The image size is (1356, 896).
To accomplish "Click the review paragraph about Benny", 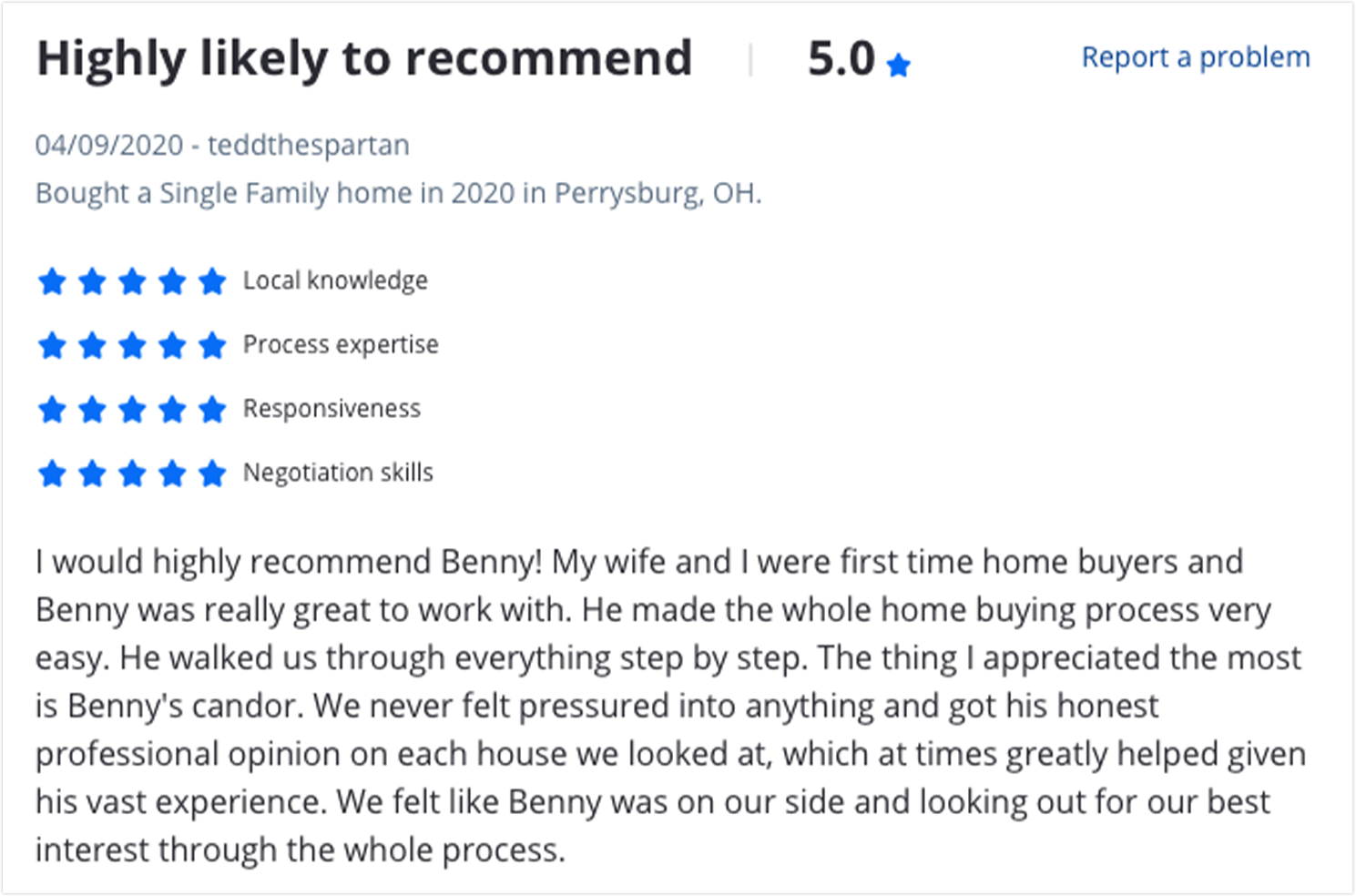I will tap(671, 706).
